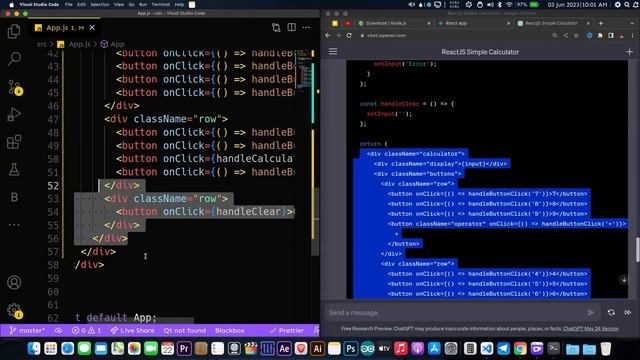Click the send message arrow button
This screenshot has width=640, height=360.
pos(590,313)
